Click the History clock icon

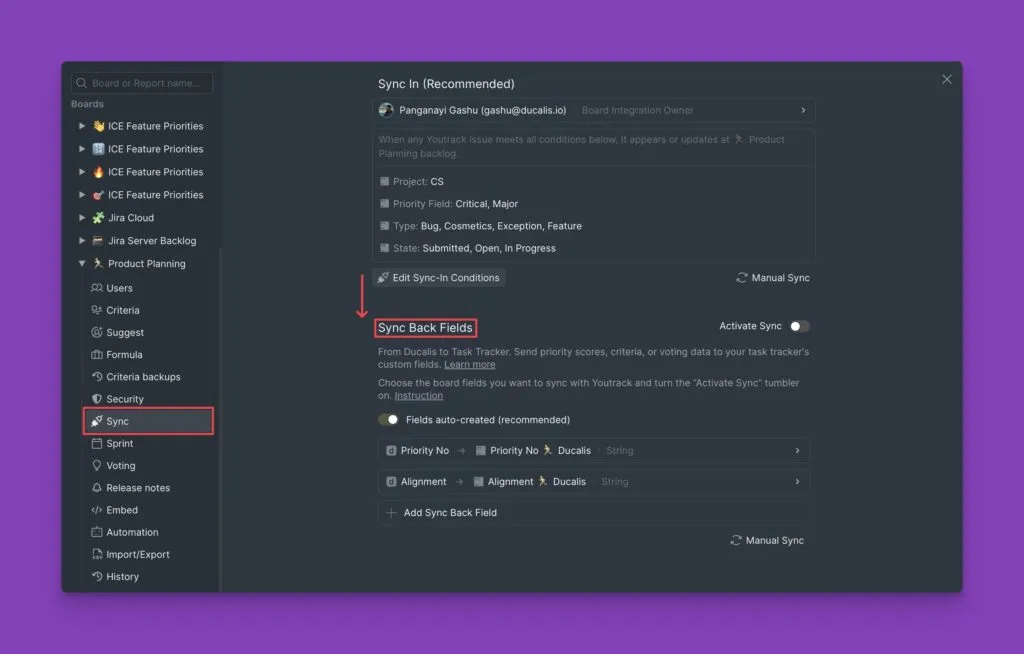click(x=97, y=577)
